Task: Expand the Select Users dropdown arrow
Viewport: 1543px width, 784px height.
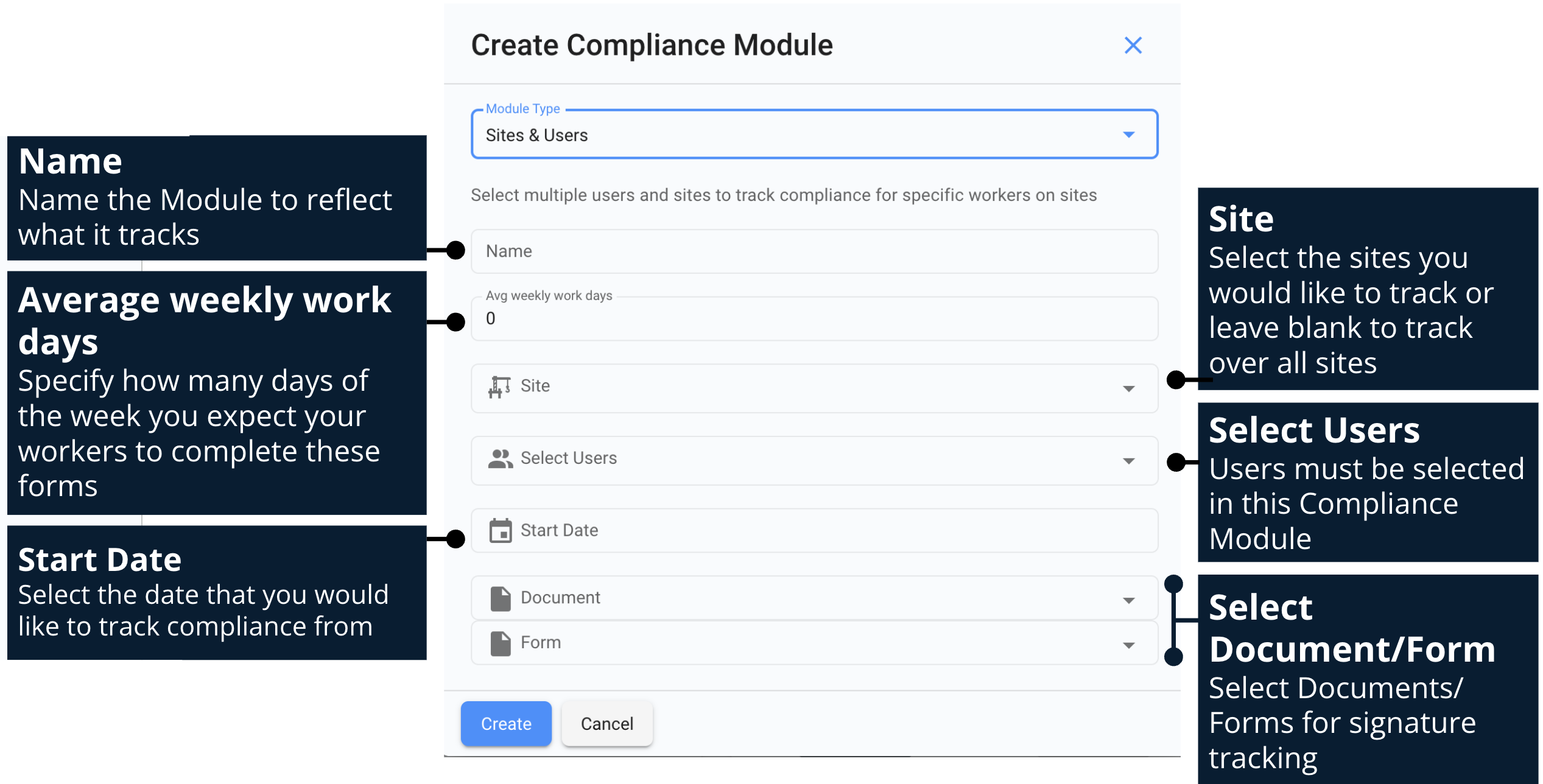Action: 1128,461
